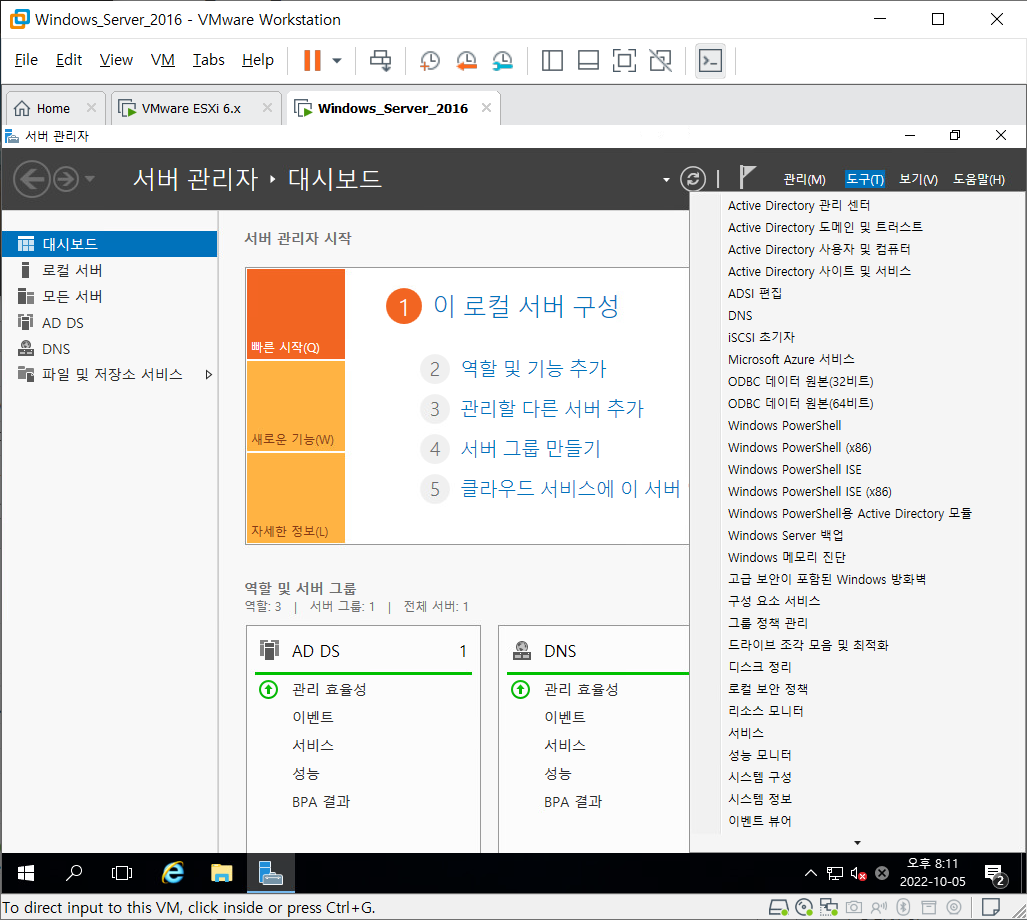Select 대시보드 in the sidebar
This screenshot has width=1027, height=920.
point(109,244)
